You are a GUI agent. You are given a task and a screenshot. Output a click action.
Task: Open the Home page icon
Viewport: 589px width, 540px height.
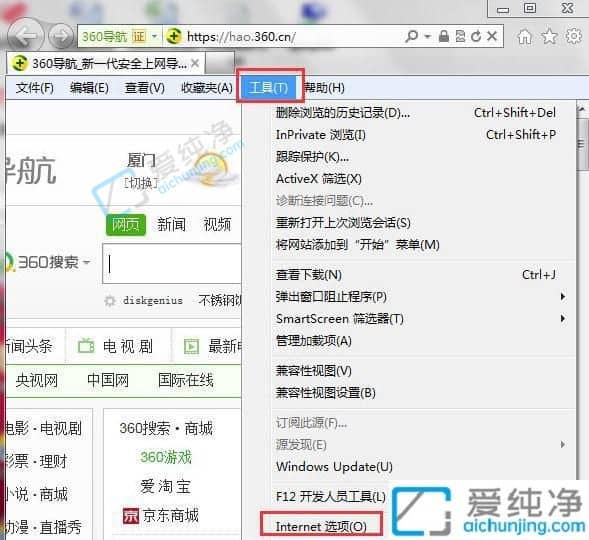click(524, 37)
